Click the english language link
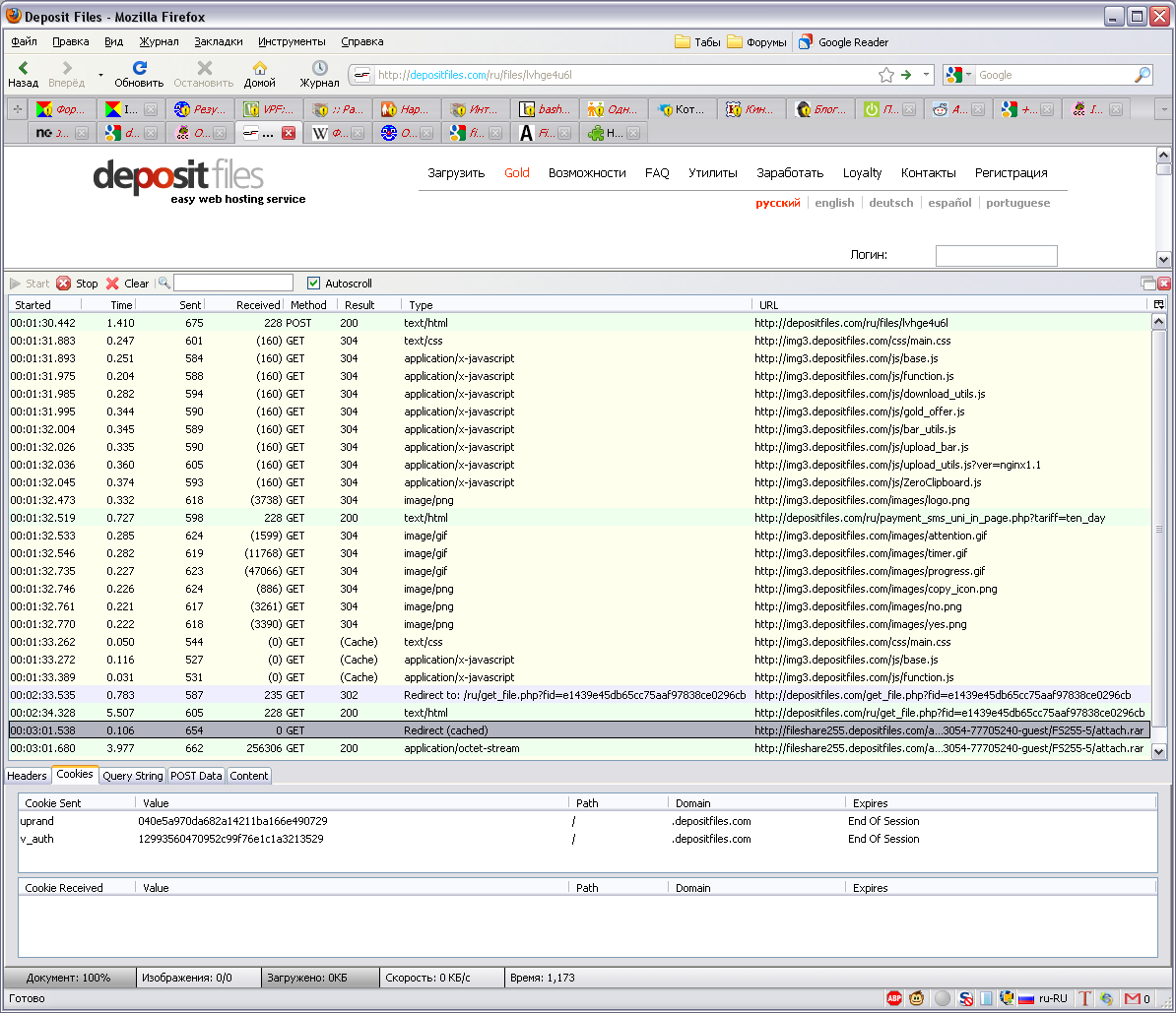Viewport: 1176px width, 1013px height. pos(834,203)
